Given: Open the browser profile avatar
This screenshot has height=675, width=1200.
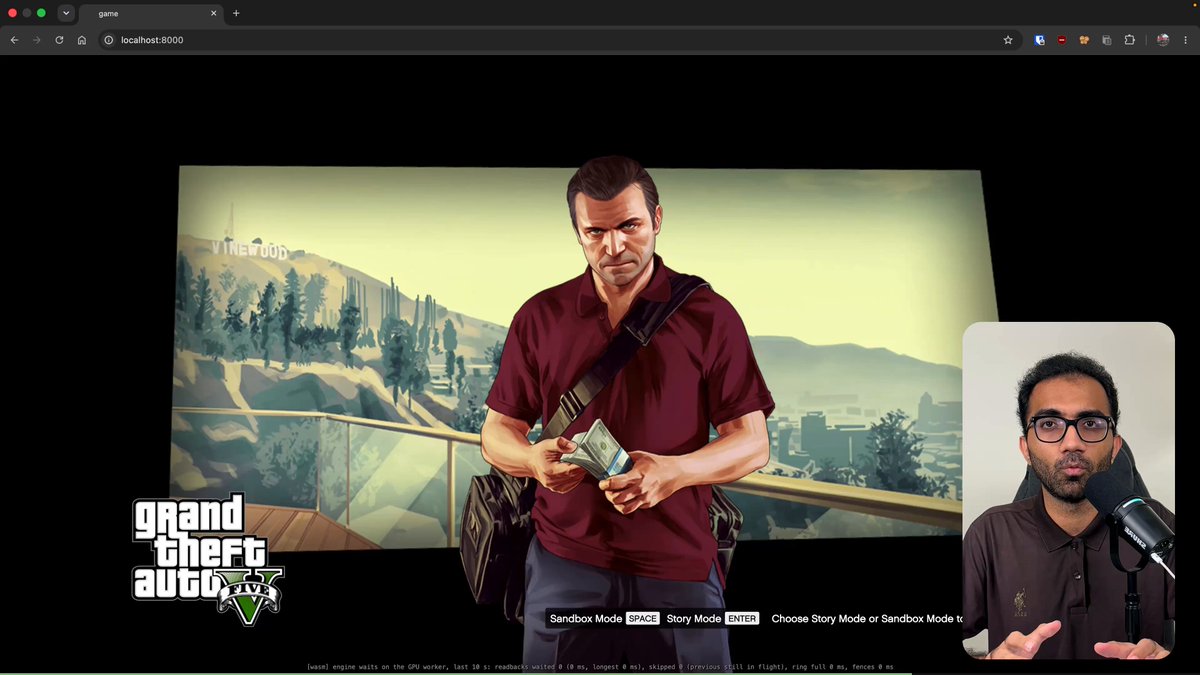Looking at the screenshot, I should (x=1163, y=40).
